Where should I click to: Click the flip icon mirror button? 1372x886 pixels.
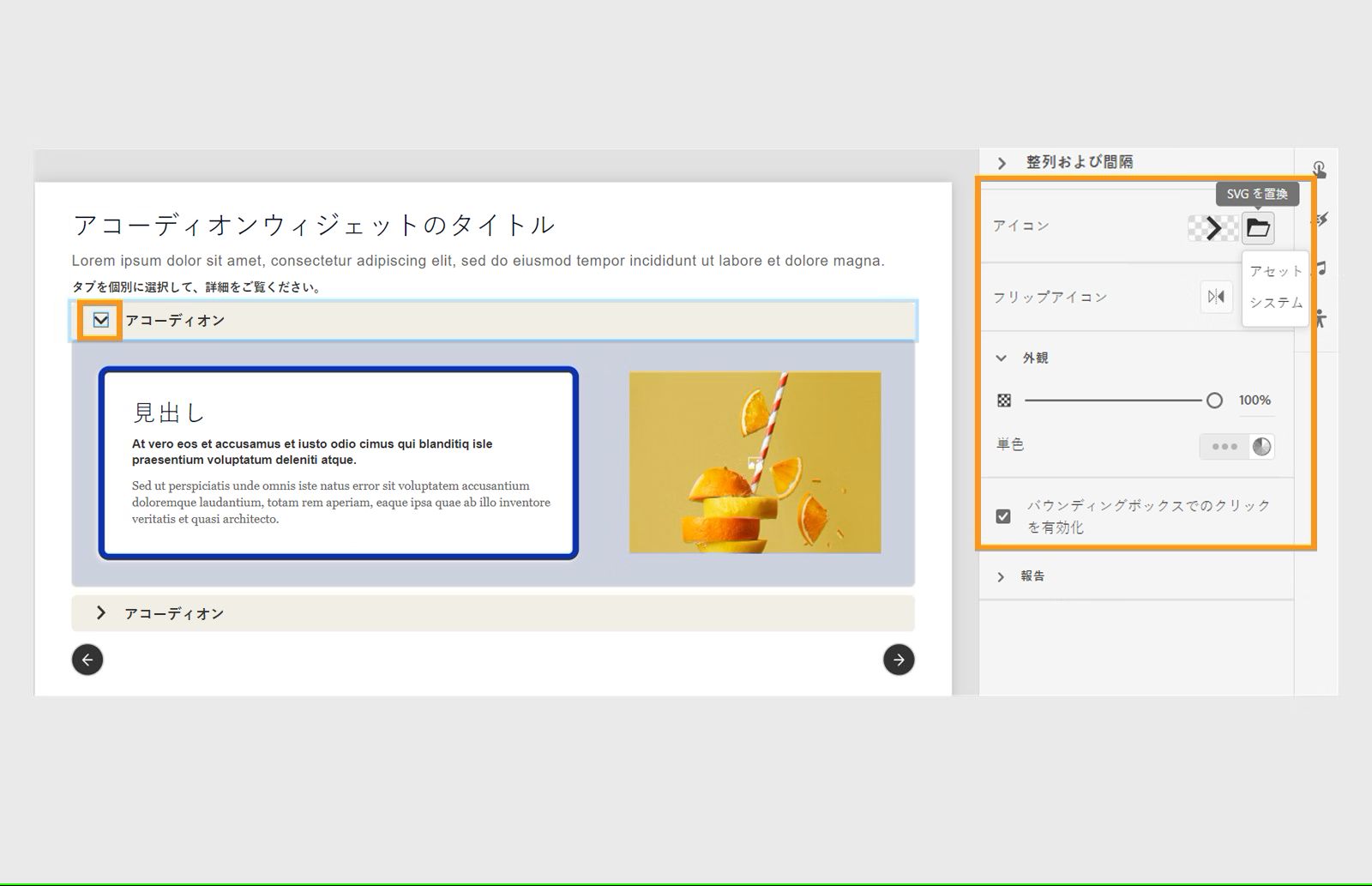(1216, 297)
